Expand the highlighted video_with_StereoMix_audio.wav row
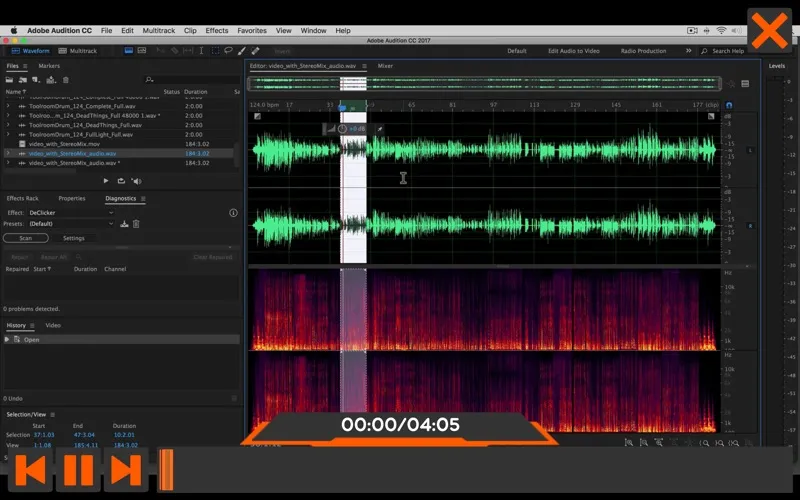This screenshot has width=800, height=500. 8,153
